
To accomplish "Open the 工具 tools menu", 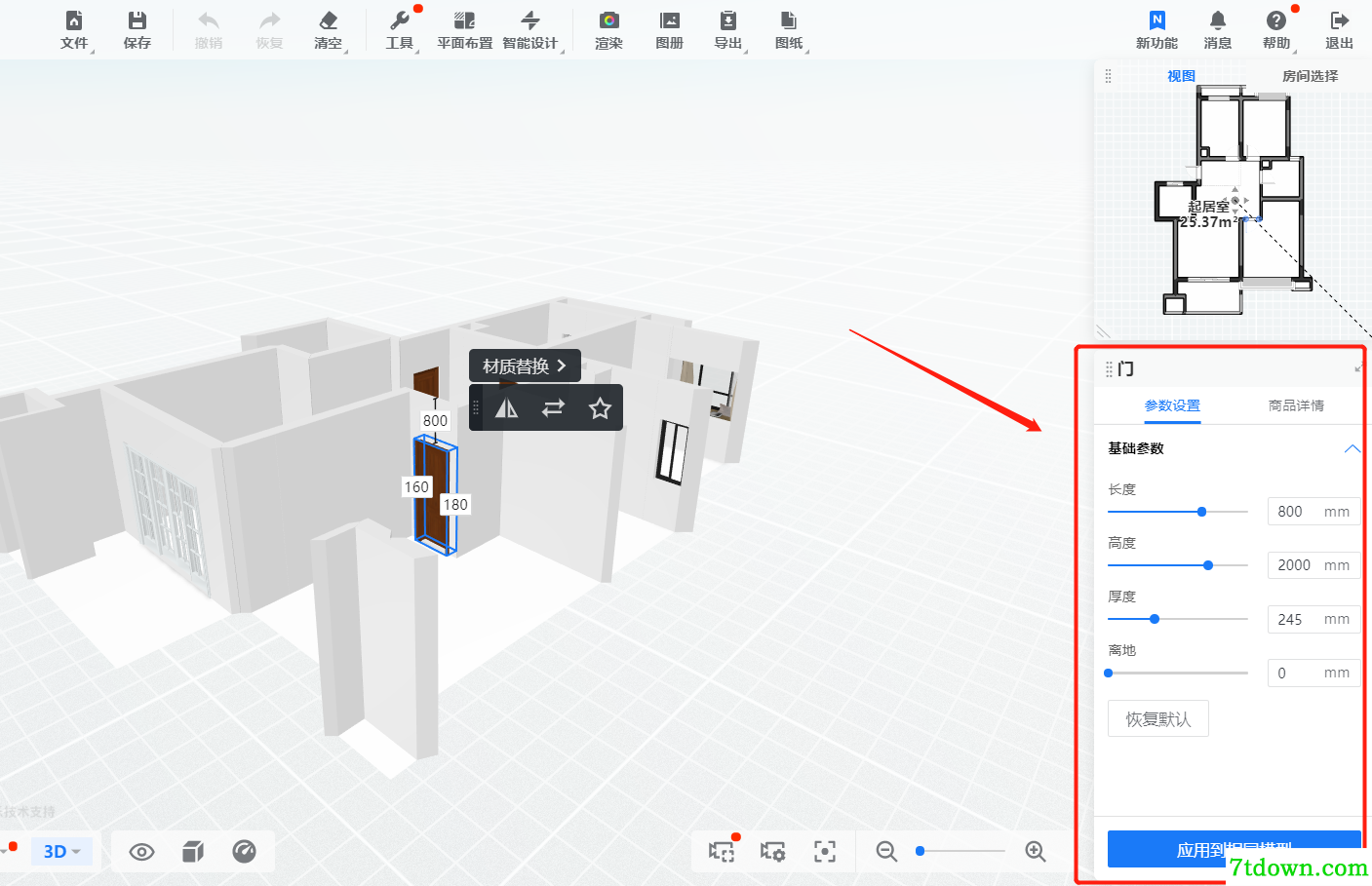I will [x=400, y=30].
